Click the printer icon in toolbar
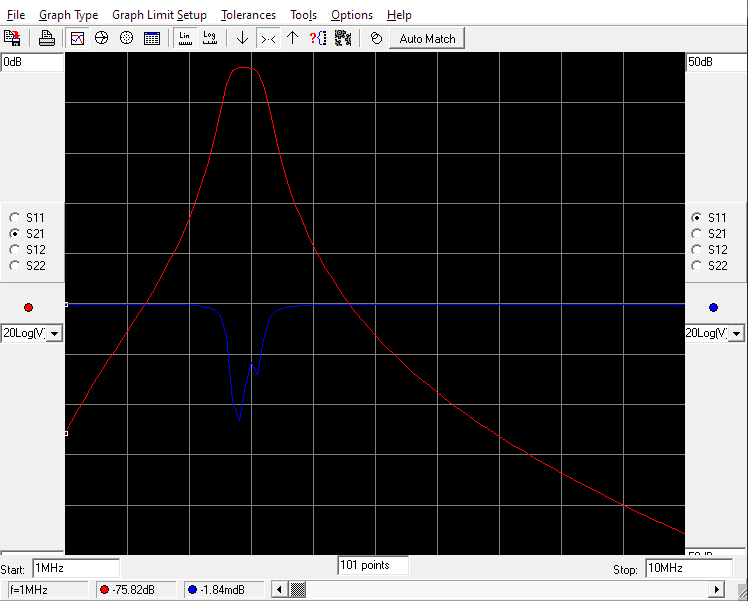 pos(47,38)
